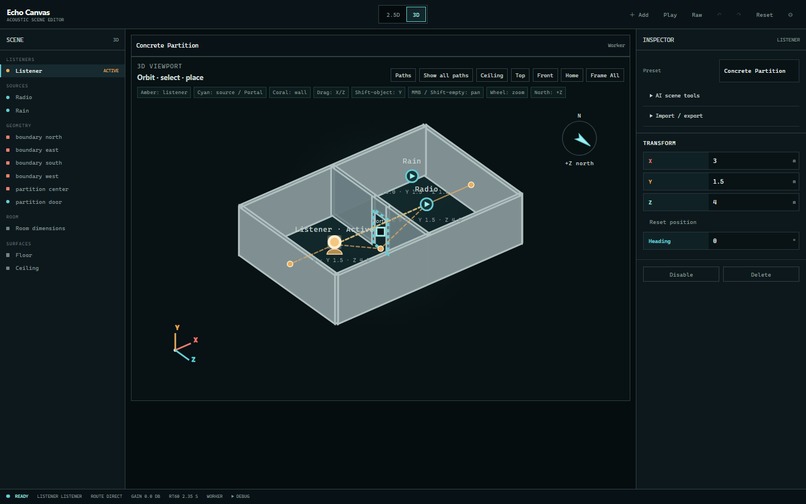Click the undo arrow in top bar

719,15
